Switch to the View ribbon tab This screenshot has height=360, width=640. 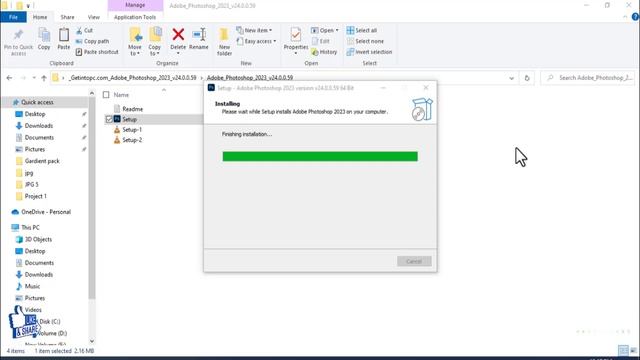(x=94, y=17)
